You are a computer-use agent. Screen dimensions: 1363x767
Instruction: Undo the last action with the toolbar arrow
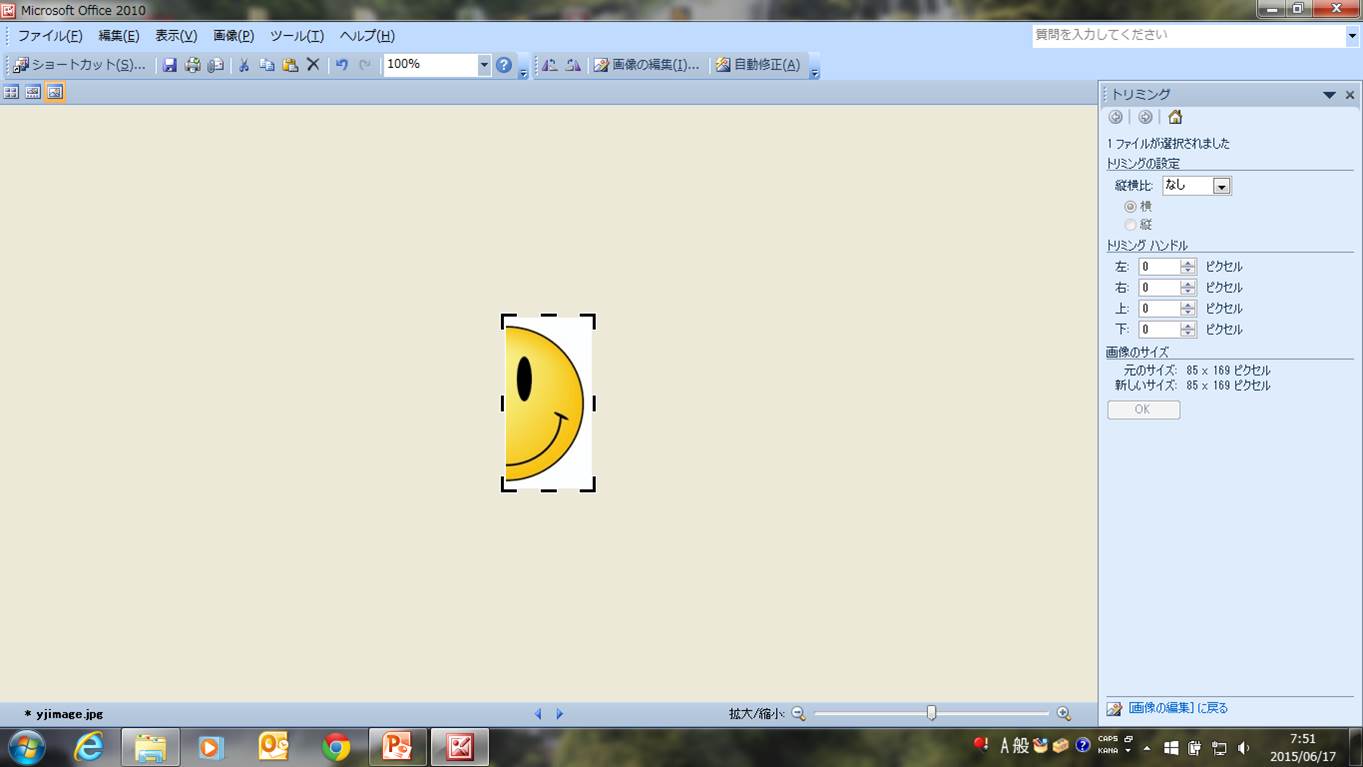tap(342, 65)
